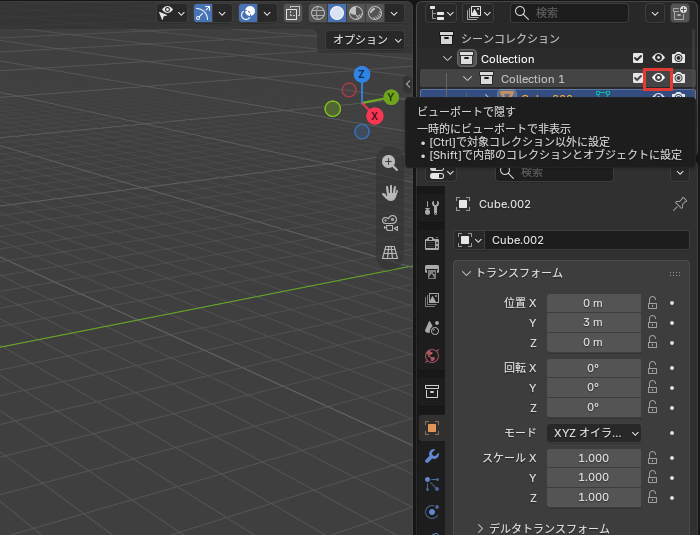Open the Physics properties tab

click(x=432, y=512)
